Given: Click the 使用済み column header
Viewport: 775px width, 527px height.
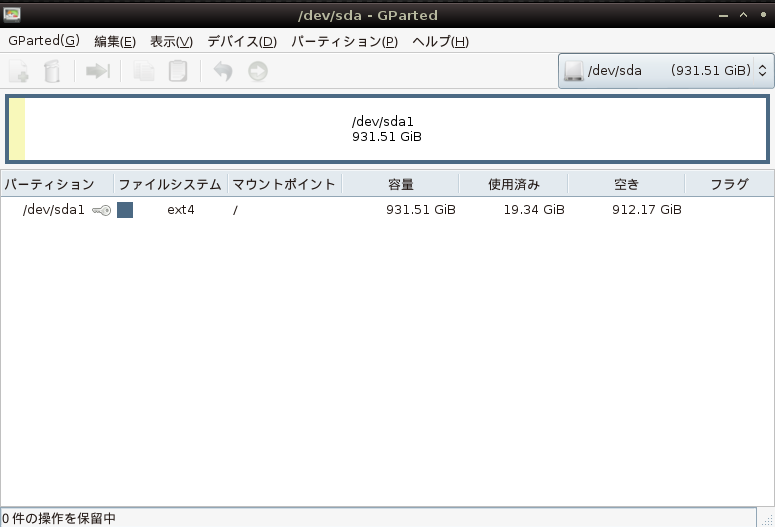Looking at the screenshot, I should [514, 184].
